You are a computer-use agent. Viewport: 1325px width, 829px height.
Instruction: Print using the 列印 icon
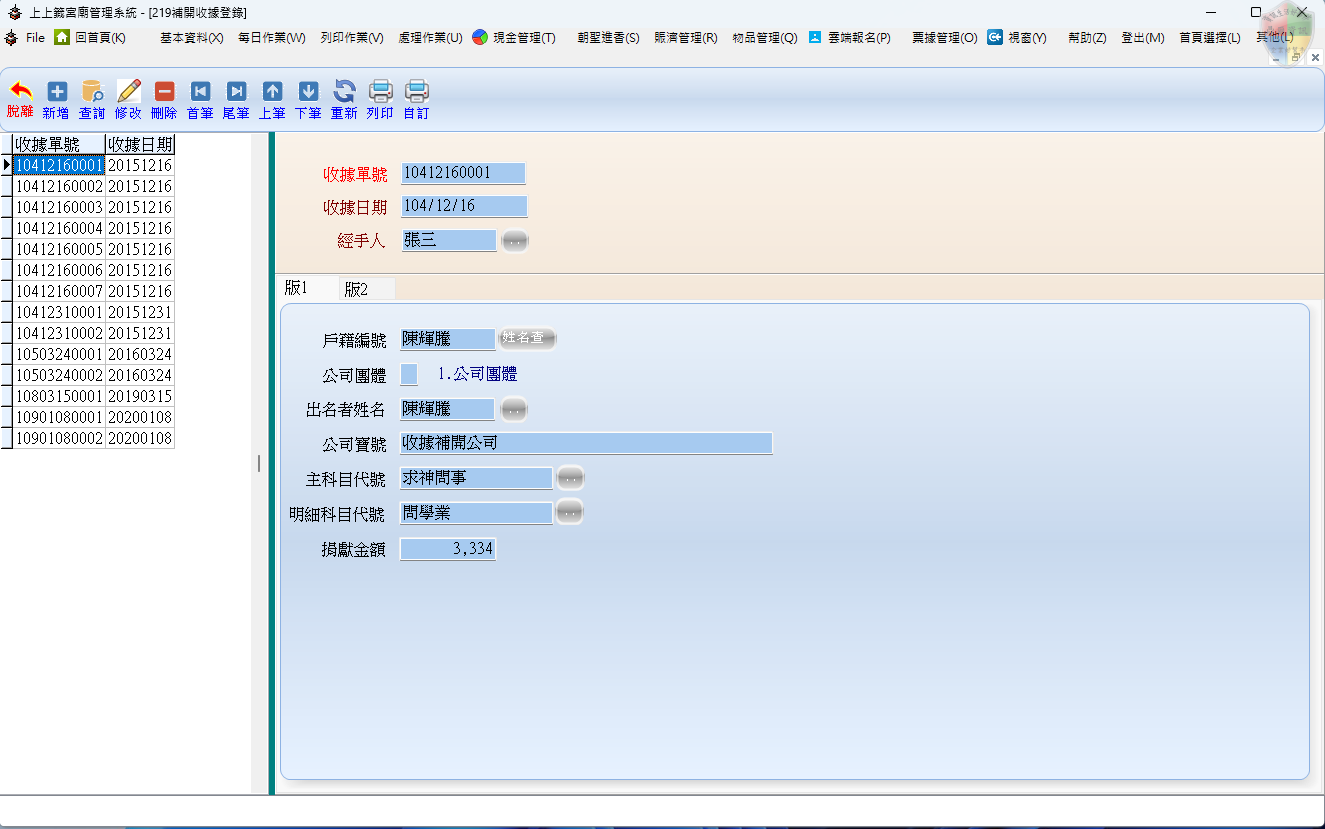click(380, 92)
